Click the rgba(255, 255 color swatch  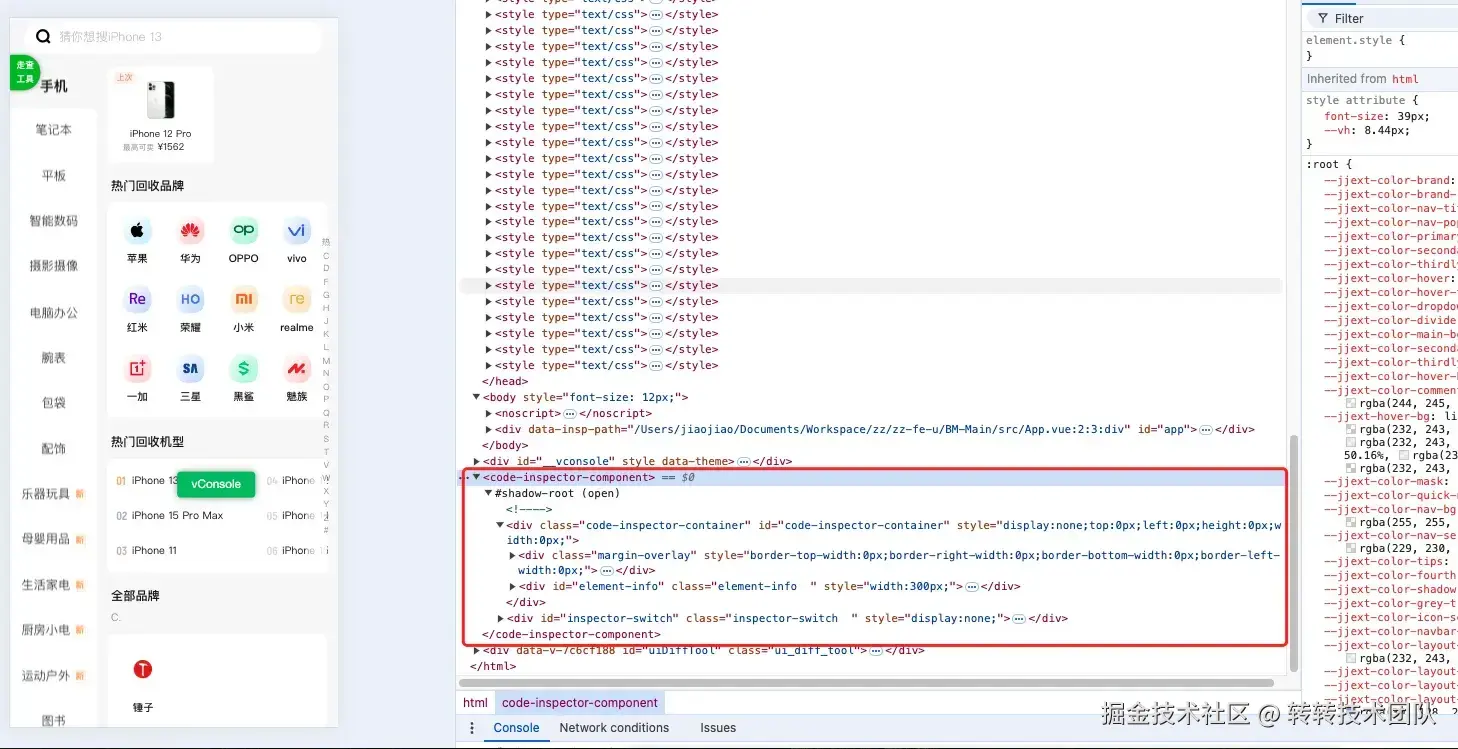1352,523
